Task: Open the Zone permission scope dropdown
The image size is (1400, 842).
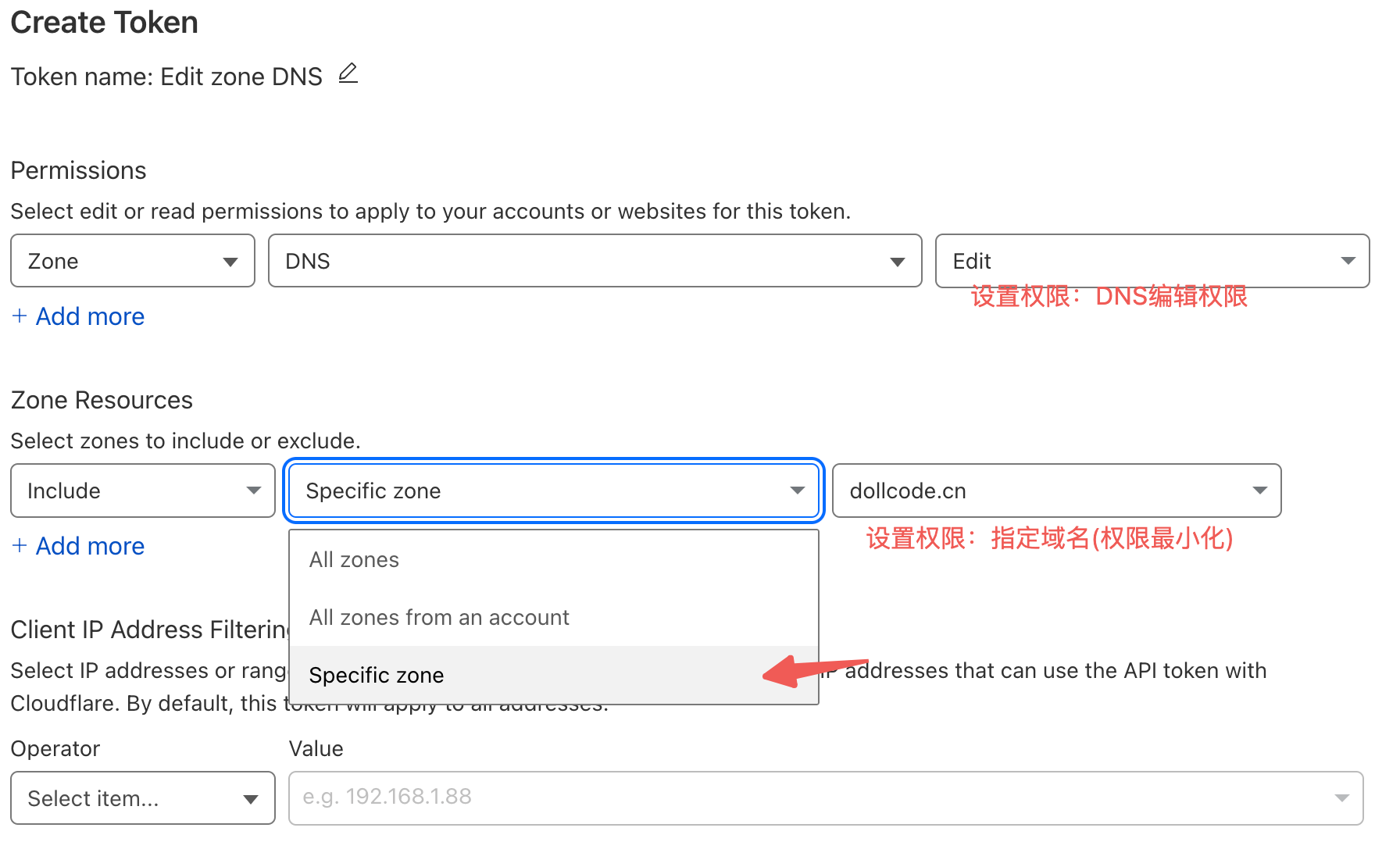Action: pyautogui.click(x=133, y=261)
